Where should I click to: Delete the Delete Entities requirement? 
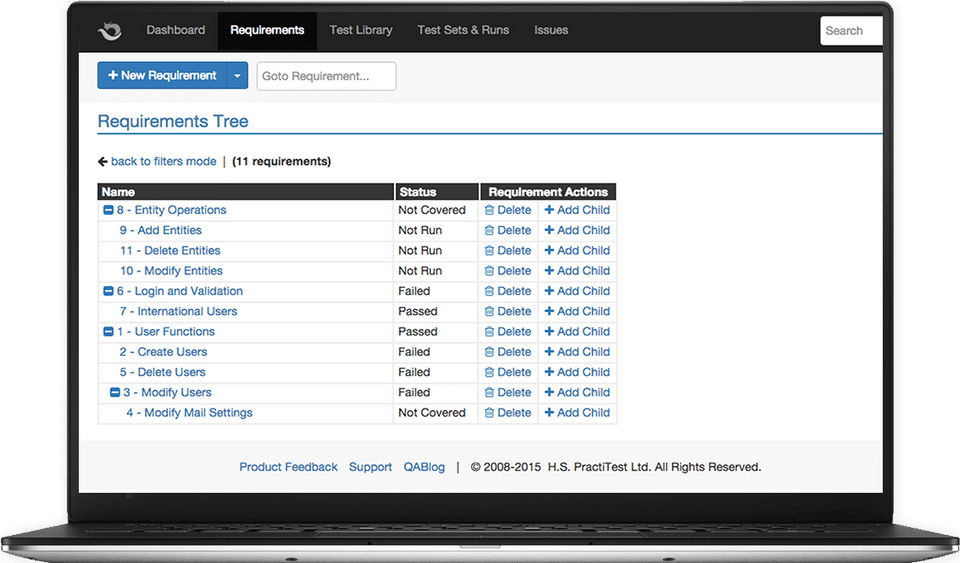508,250
